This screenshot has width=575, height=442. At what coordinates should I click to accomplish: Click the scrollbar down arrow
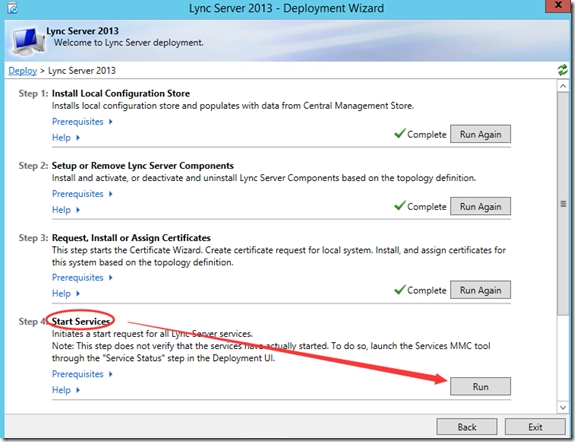tap(563, 407)
